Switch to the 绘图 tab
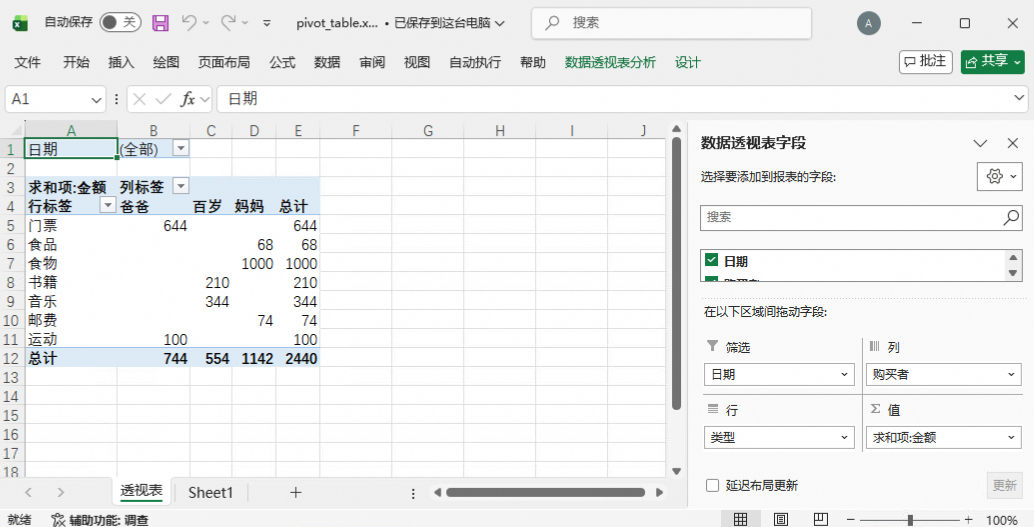1034x527 pixels. 166,62
